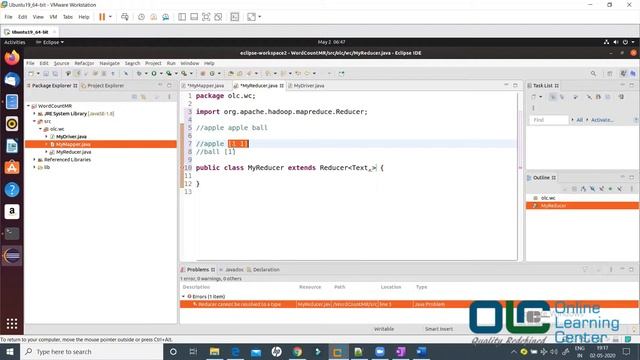The image size is (640, 360).
Task: Toggle Link with Editor in Package Explorer
Action: pyautogui.click(x=144, y=97)
